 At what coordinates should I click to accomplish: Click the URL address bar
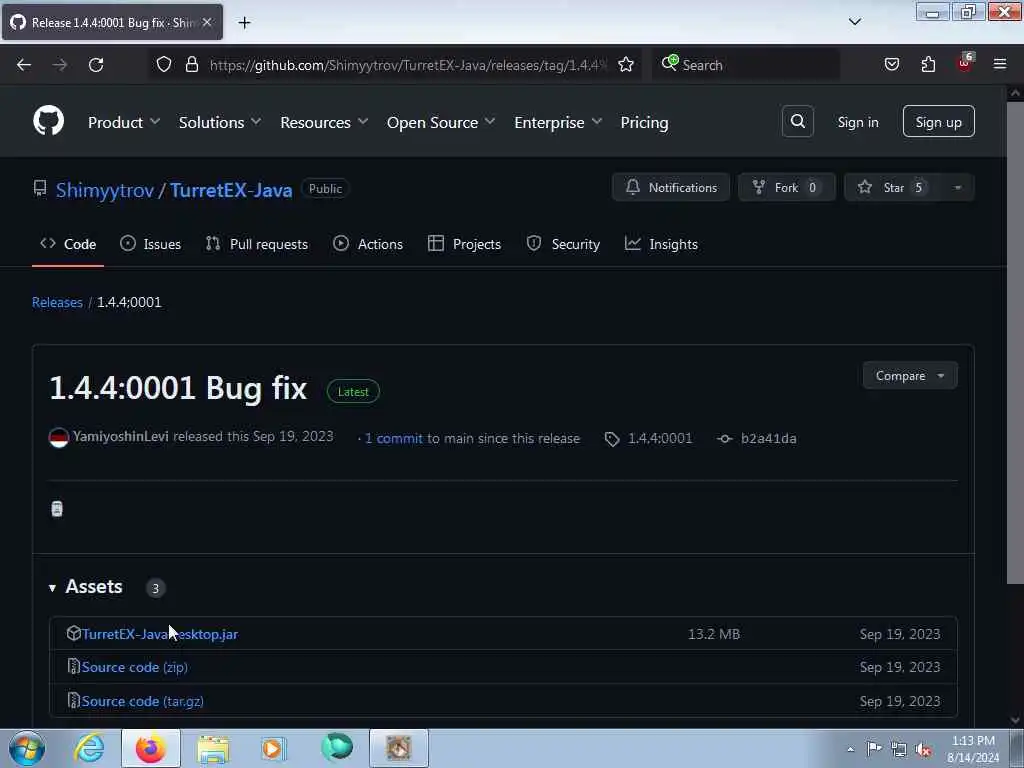pos(406,65)
